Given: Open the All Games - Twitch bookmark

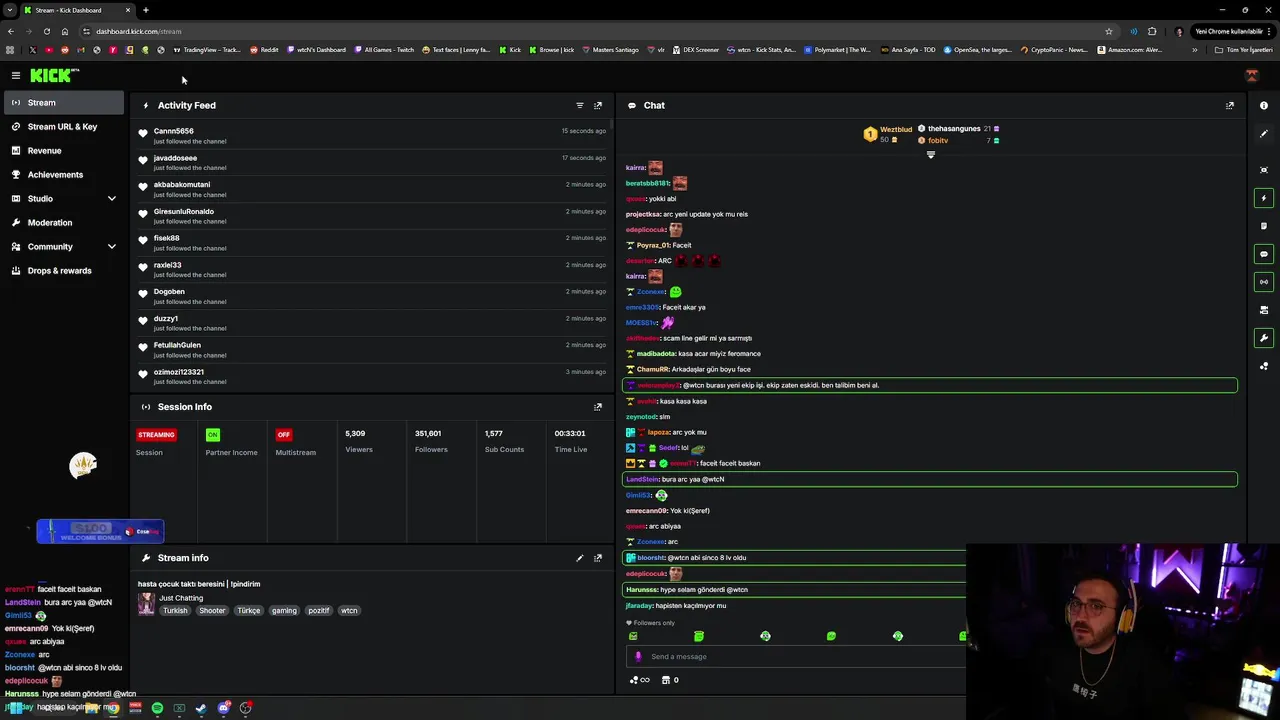Looking at the screenshot, I should pos(384,50).
